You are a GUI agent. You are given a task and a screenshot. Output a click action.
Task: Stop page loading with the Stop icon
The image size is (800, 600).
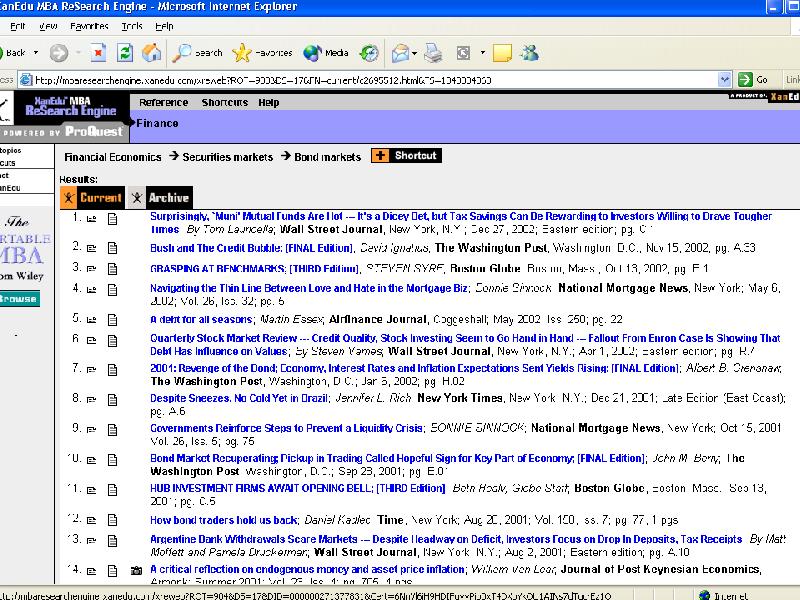point(98,53)
